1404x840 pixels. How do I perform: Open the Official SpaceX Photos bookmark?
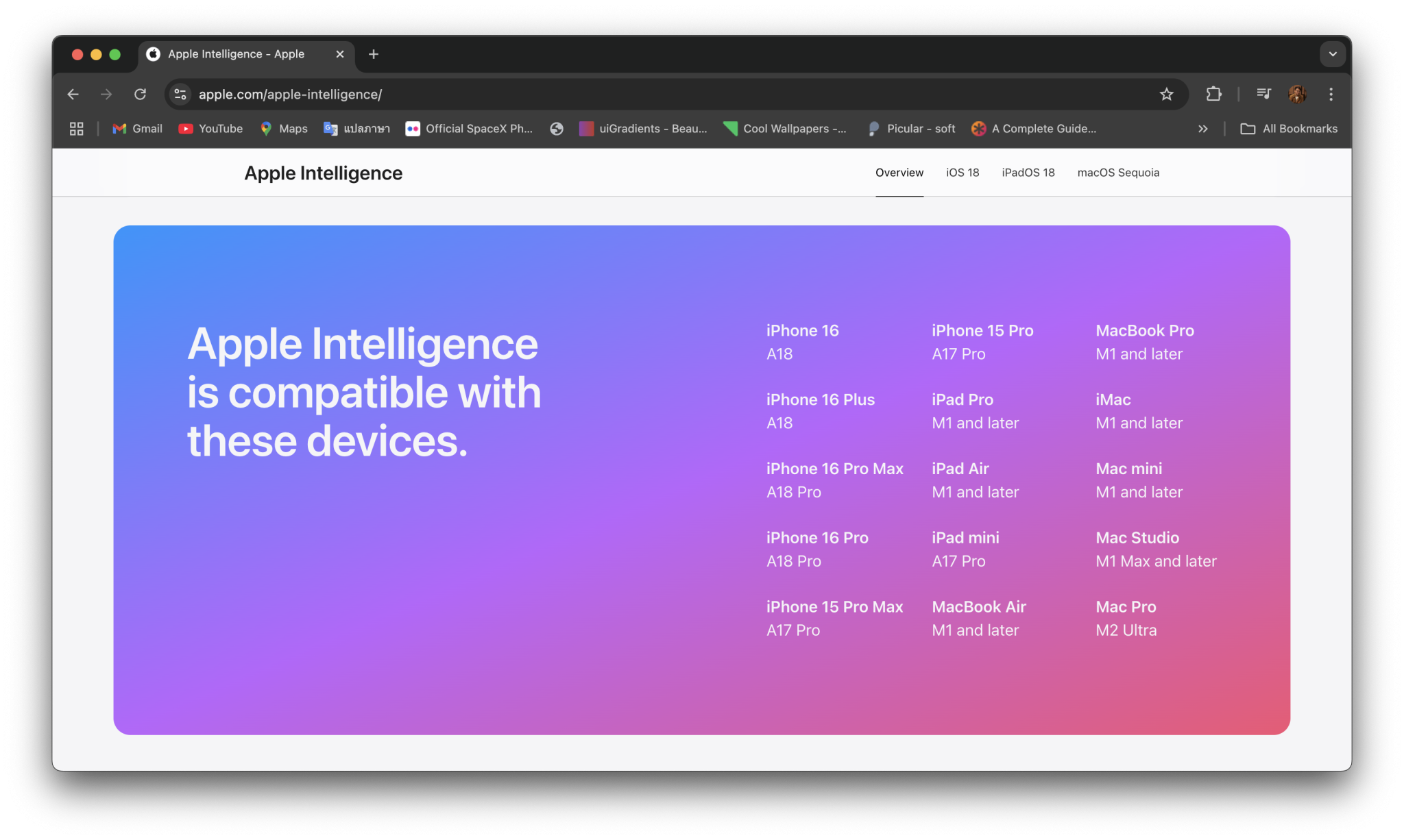(469, 129)
